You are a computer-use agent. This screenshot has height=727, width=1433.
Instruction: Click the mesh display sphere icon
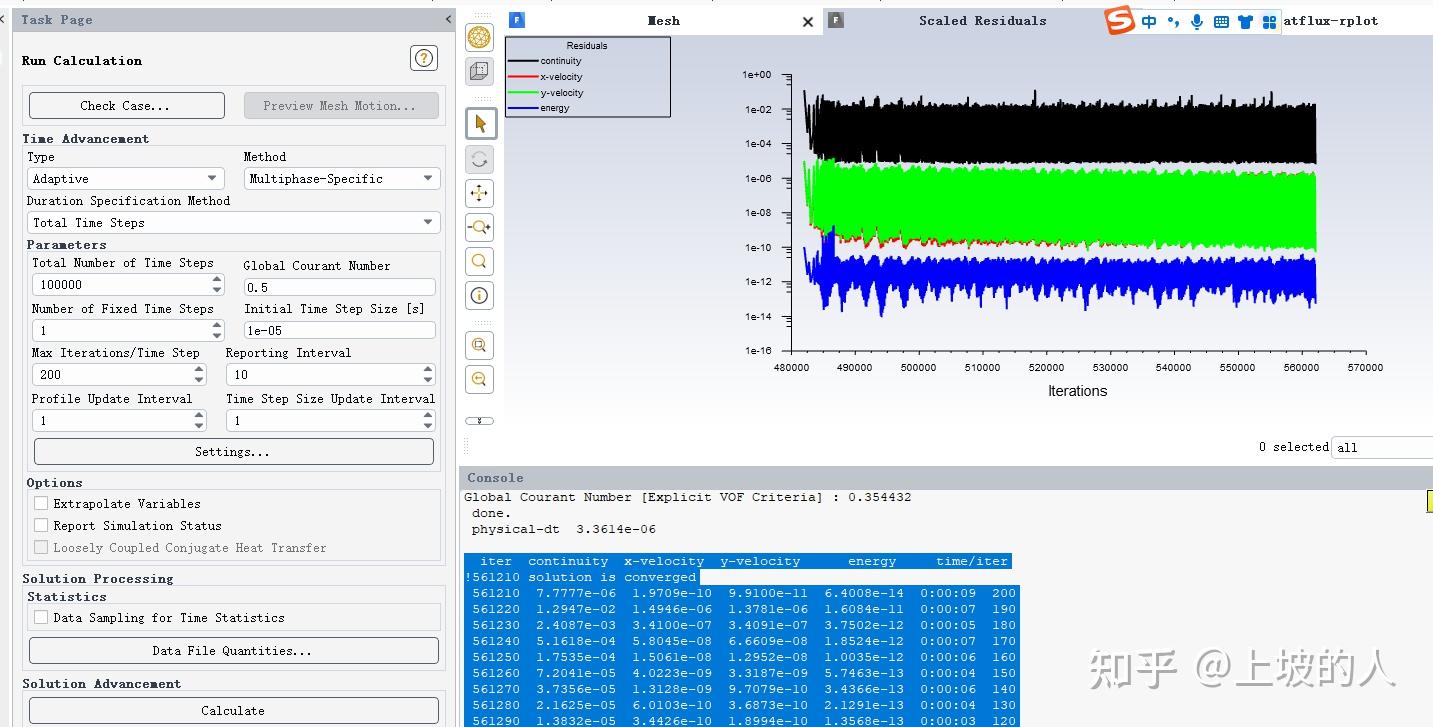(x=479, y=38)
